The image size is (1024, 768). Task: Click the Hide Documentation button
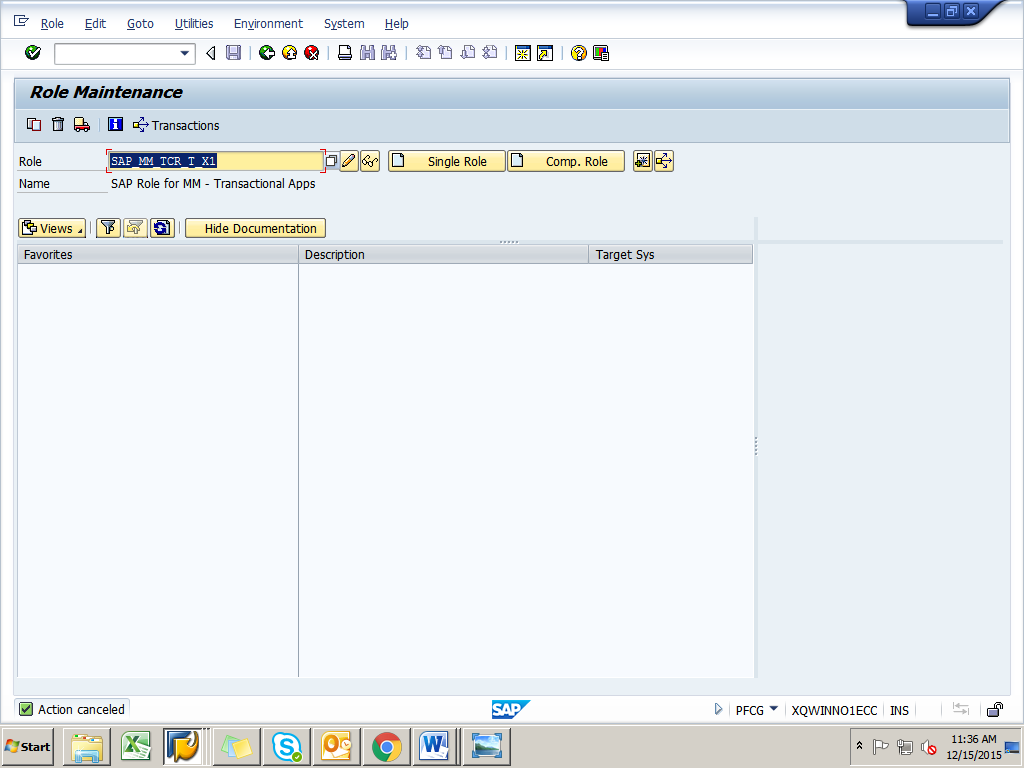pyautogui.click(x=255, y=228)
